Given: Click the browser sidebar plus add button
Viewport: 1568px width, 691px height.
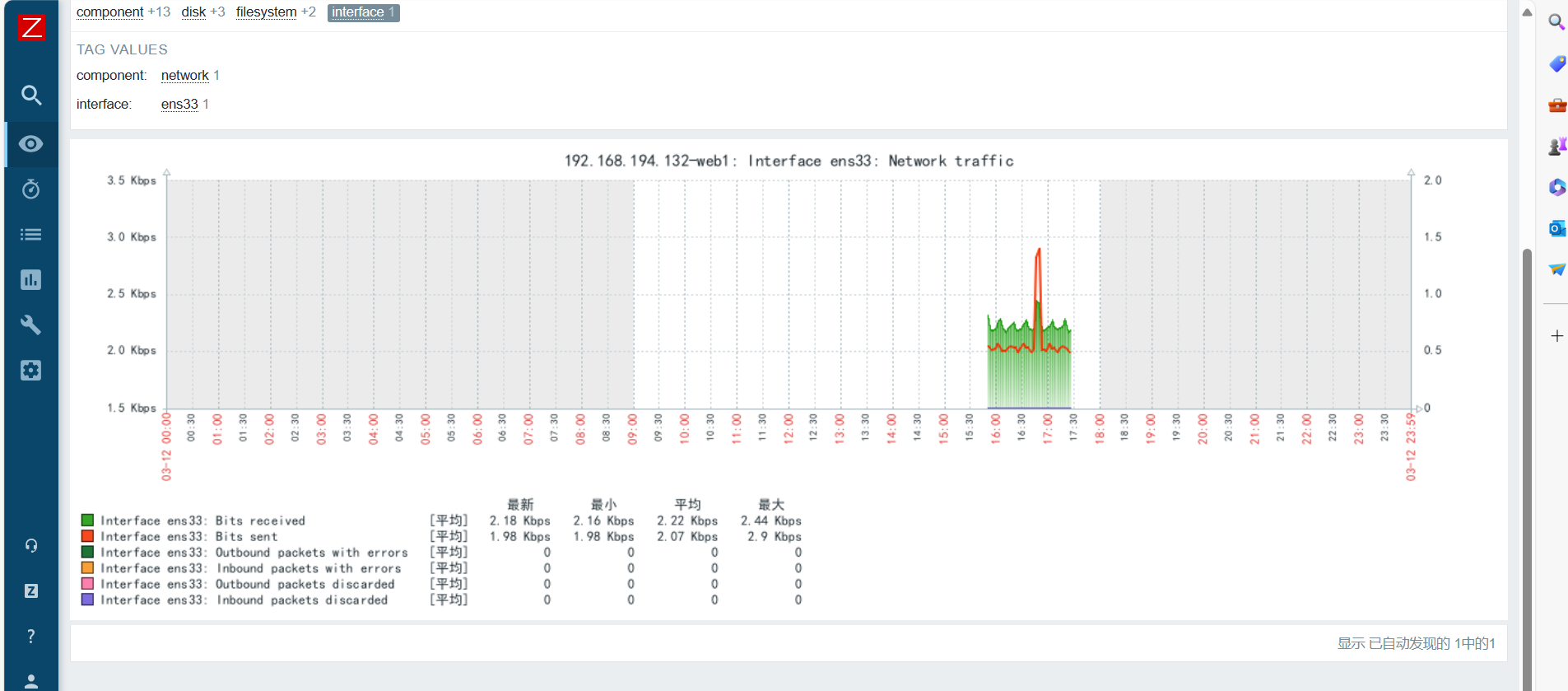Looking at the screenshot, I should coord(1556,336).
